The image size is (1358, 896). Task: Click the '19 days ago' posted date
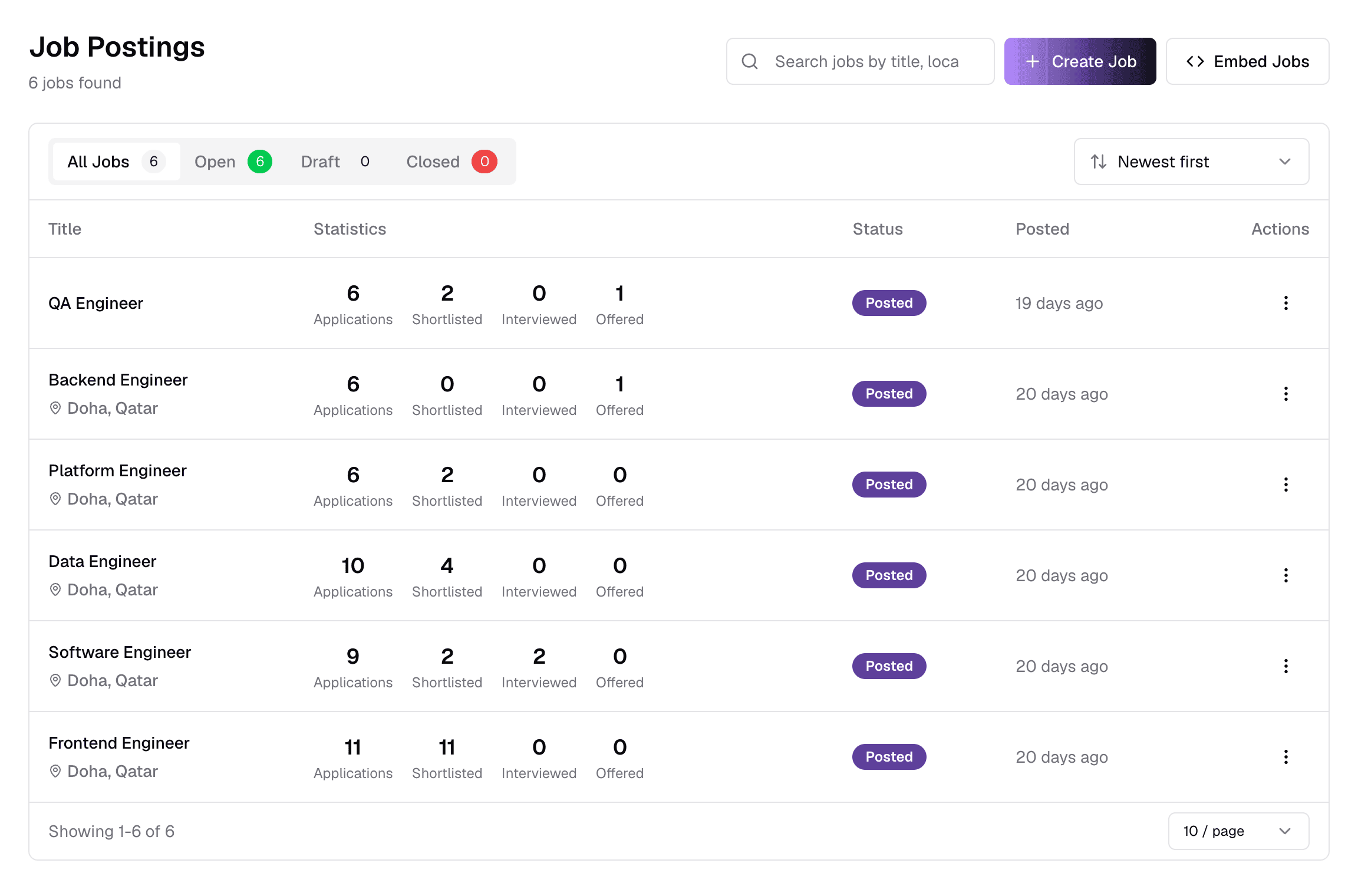[x=1059, y=303]
